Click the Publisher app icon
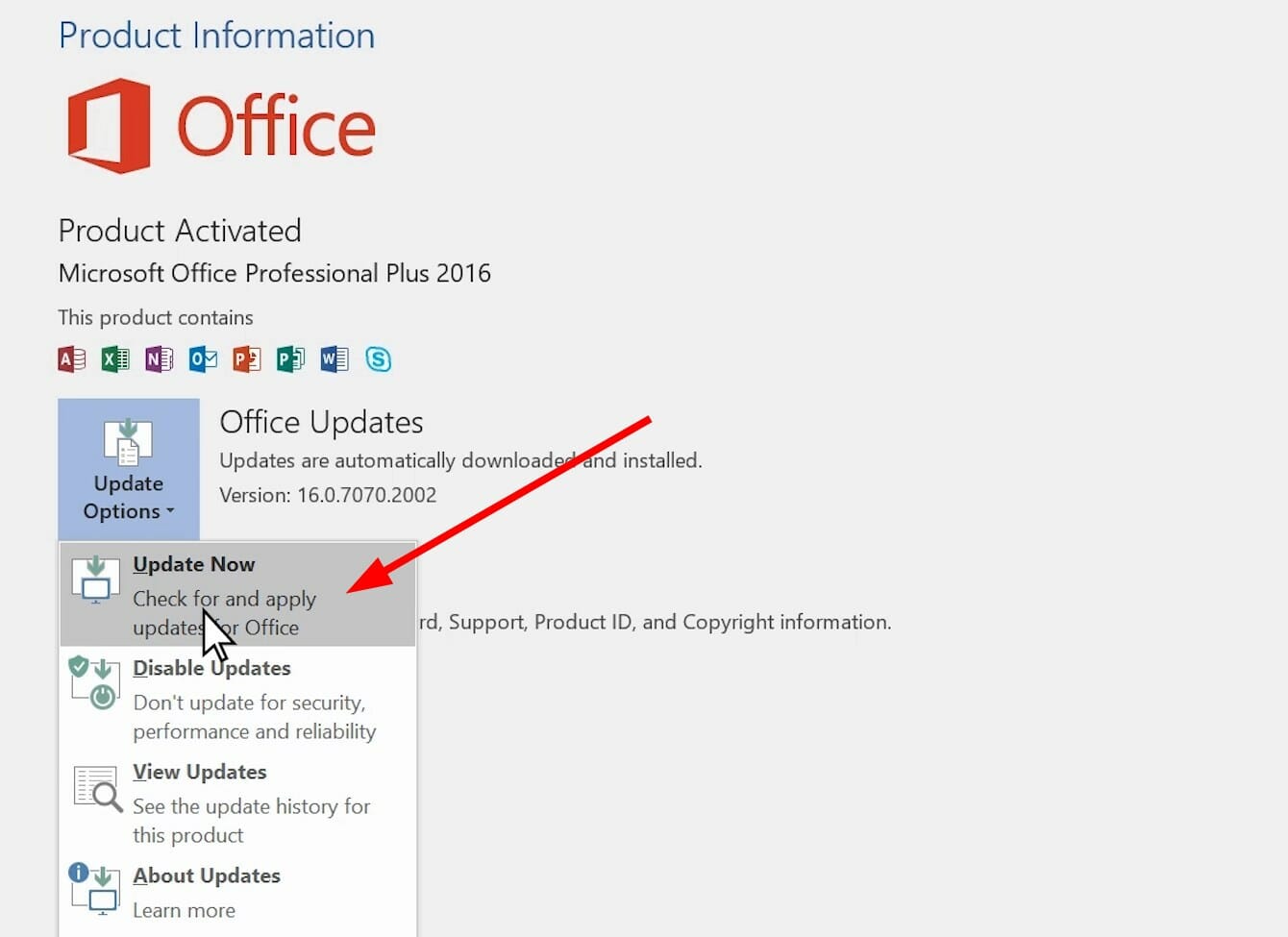The image size is (1288, 937). click(290, 359)
